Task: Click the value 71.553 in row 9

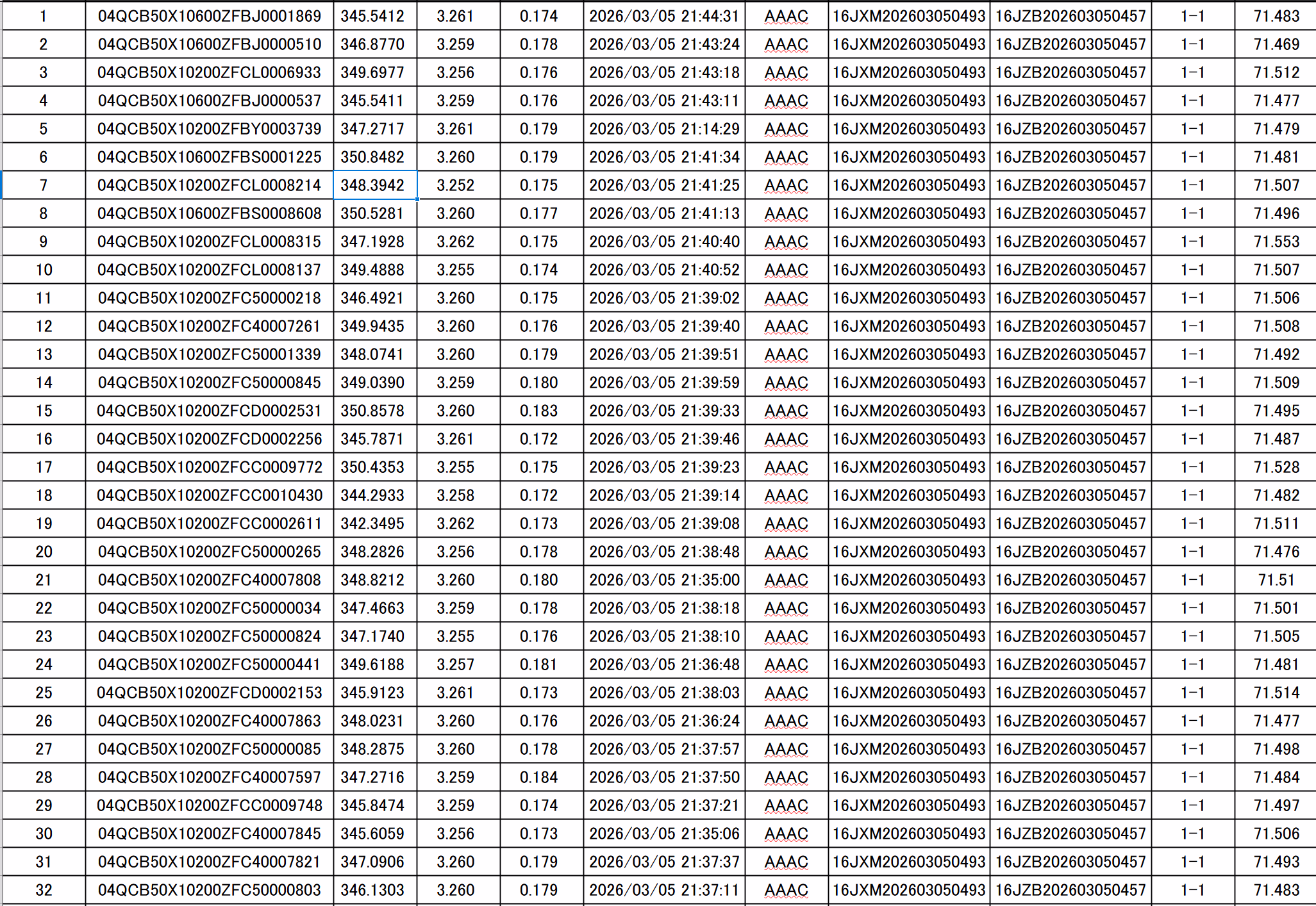Action: point(1276,242)
